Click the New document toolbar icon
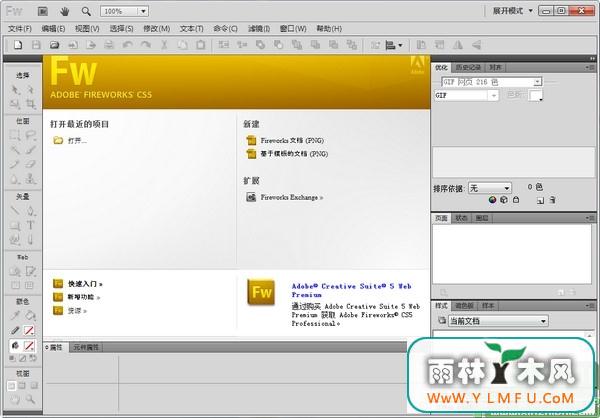Viewport: 600px width, 418px height. click(18, 45)
